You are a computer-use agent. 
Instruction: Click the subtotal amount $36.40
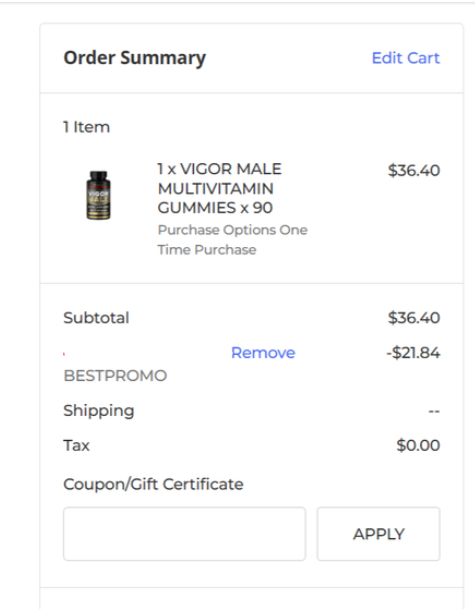(x=414, y=318)
